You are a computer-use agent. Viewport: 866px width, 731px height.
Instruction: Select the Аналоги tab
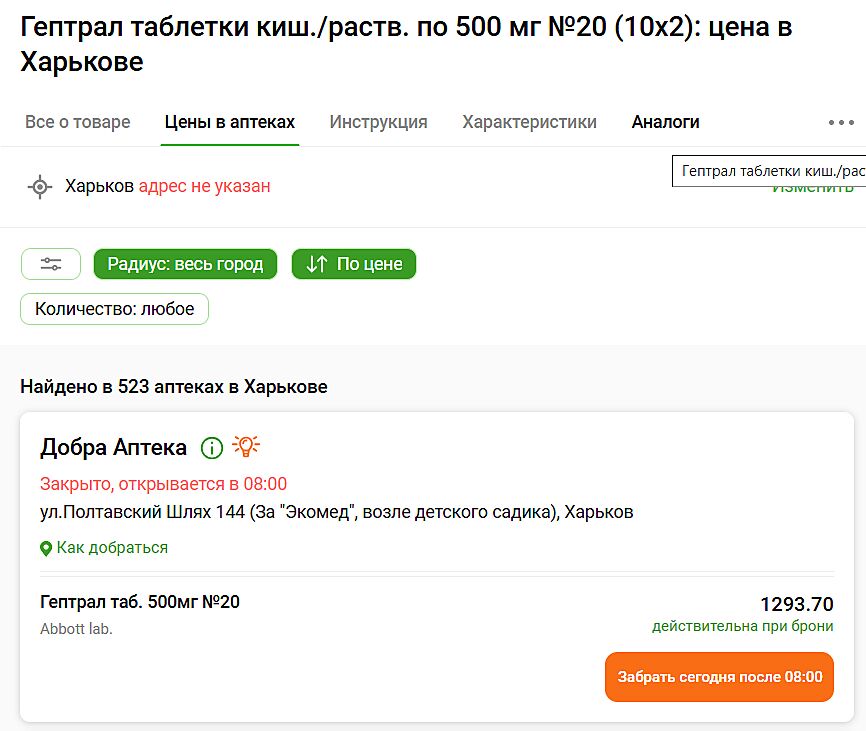(x=665, y=122)
